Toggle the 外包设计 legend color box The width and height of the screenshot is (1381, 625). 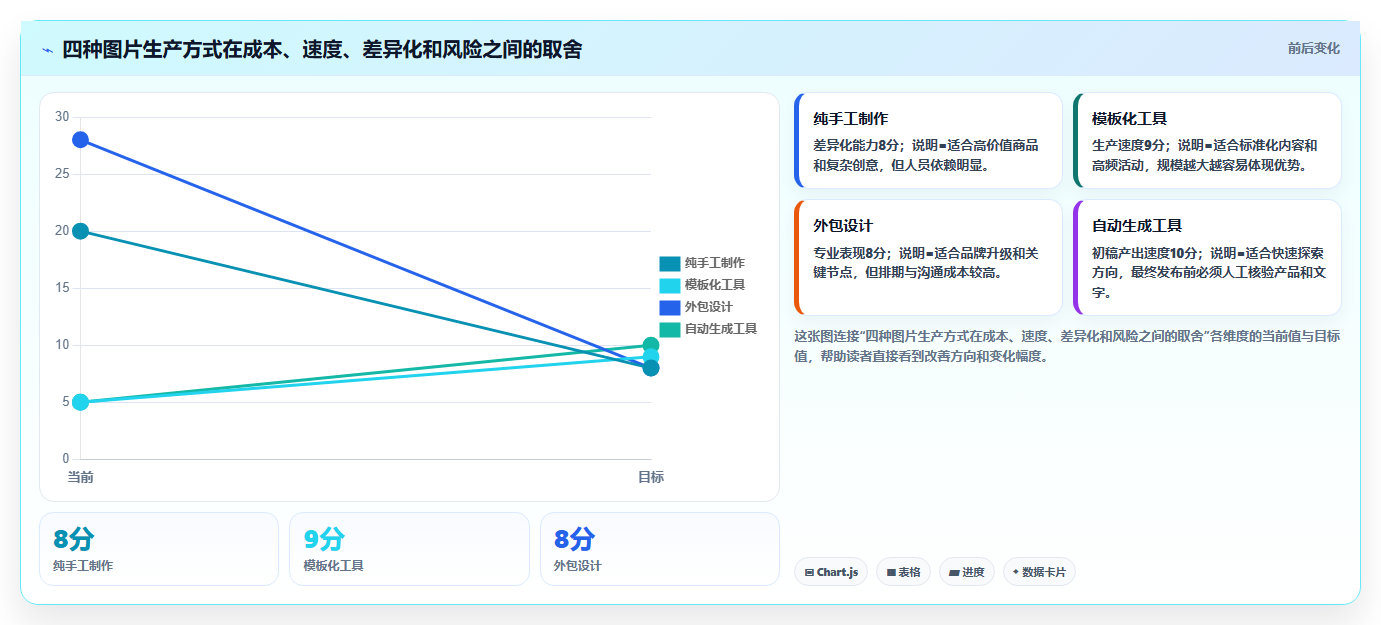(x=669, y=307)
